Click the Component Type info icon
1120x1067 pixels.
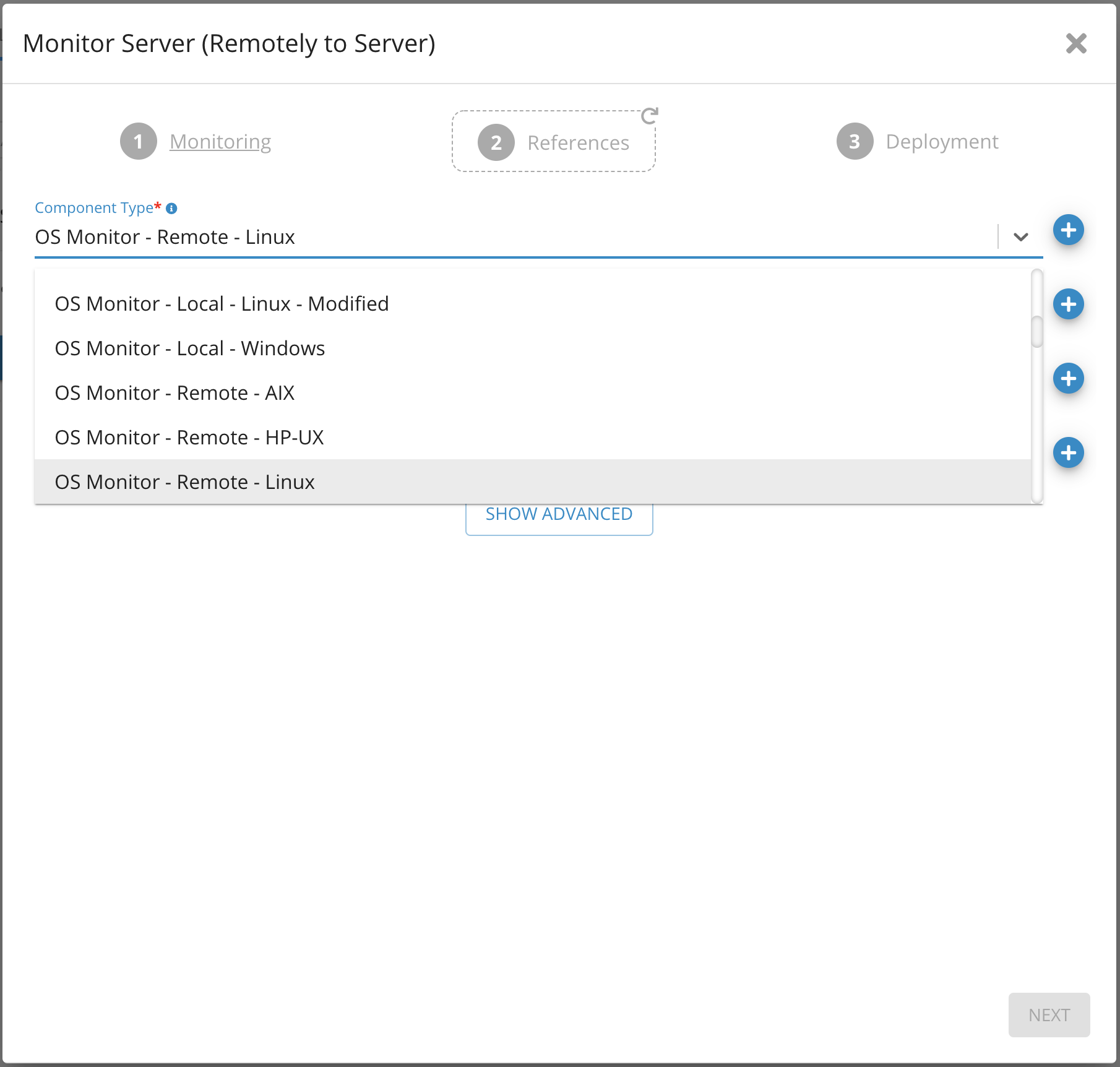click(171, 209)
